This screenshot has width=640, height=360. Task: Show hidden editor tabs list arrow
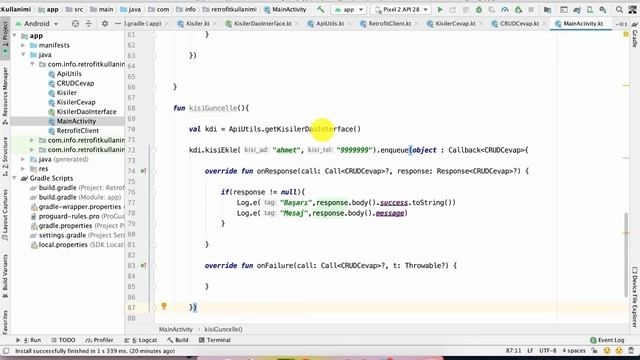tap(621, 24)
